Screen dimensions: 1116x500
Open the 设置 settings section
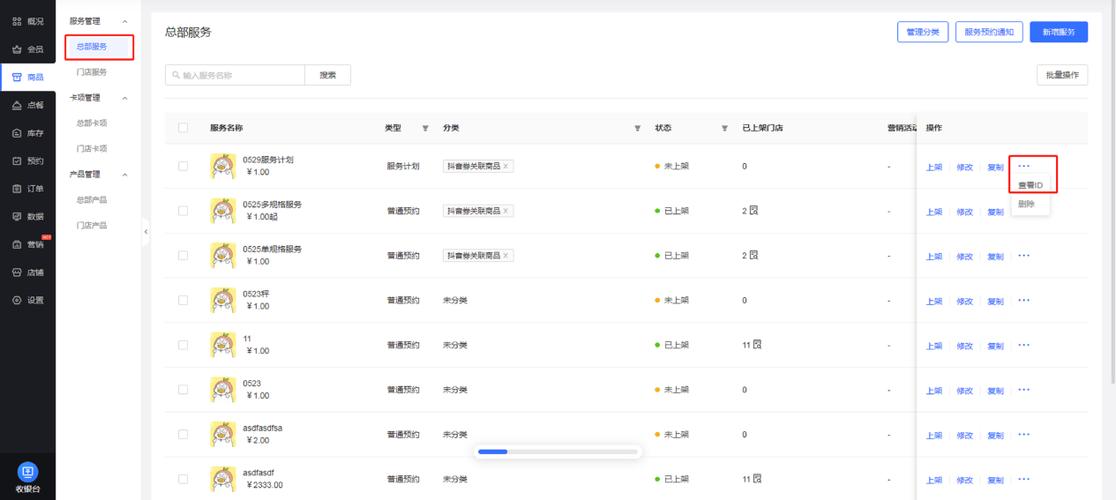click(28, 300)
